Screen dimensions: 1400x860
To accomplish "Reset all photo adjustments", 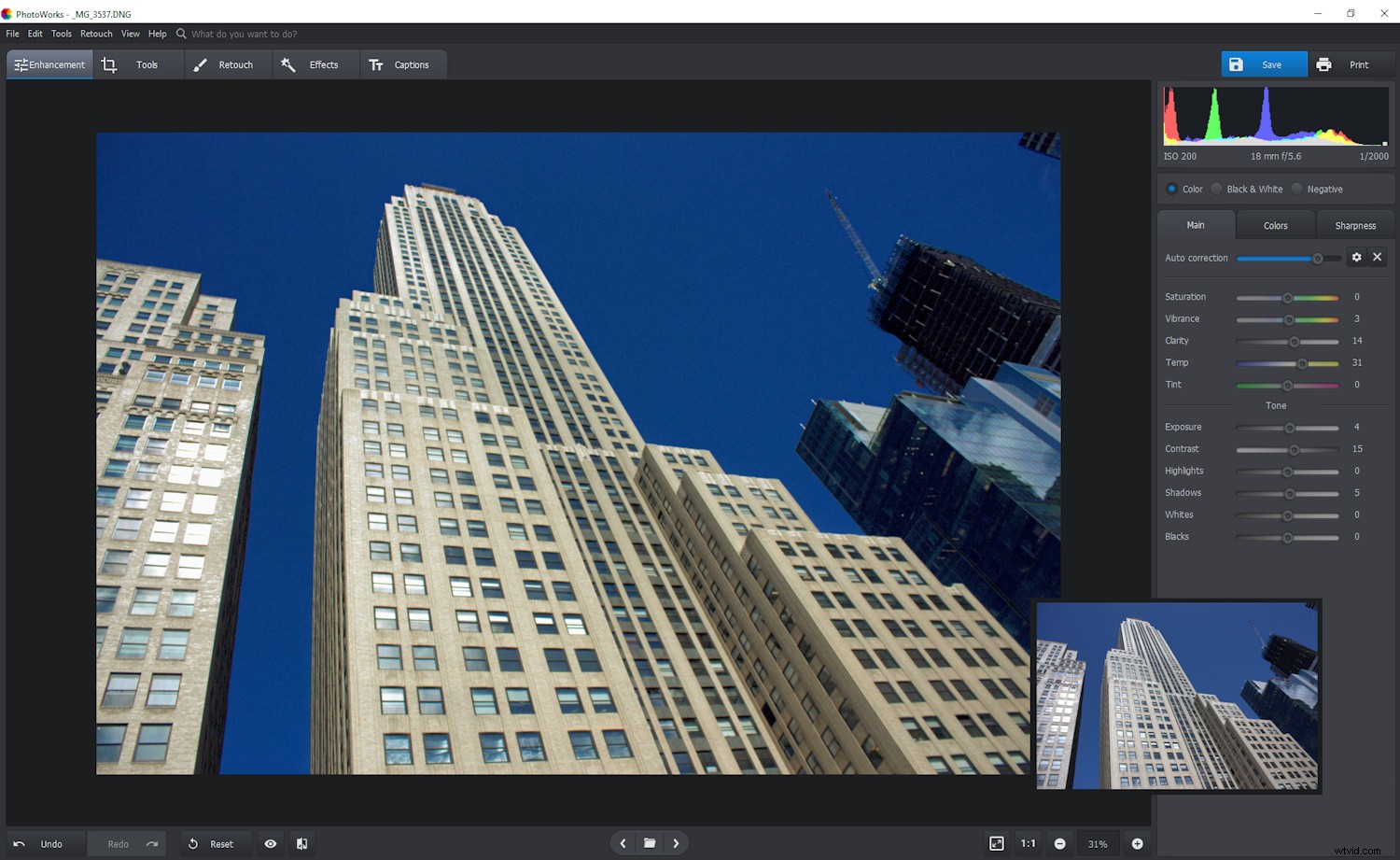I will pos(216,843).
